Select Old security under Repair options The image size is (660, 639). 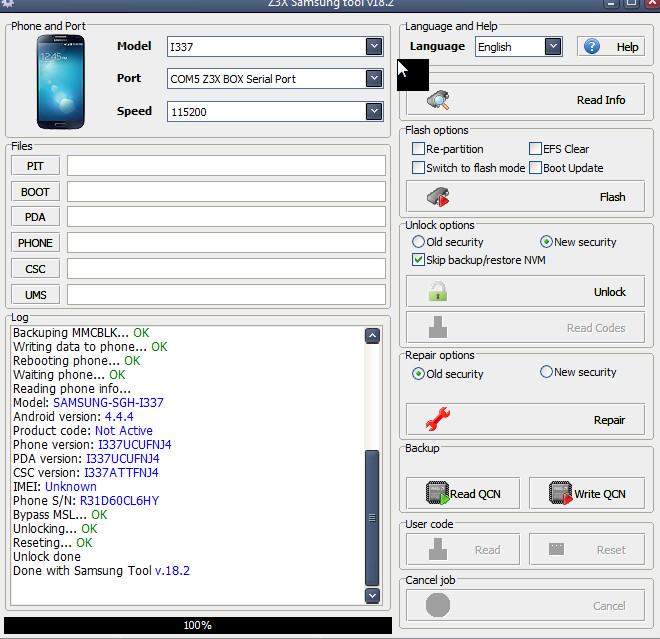point(418,373)
